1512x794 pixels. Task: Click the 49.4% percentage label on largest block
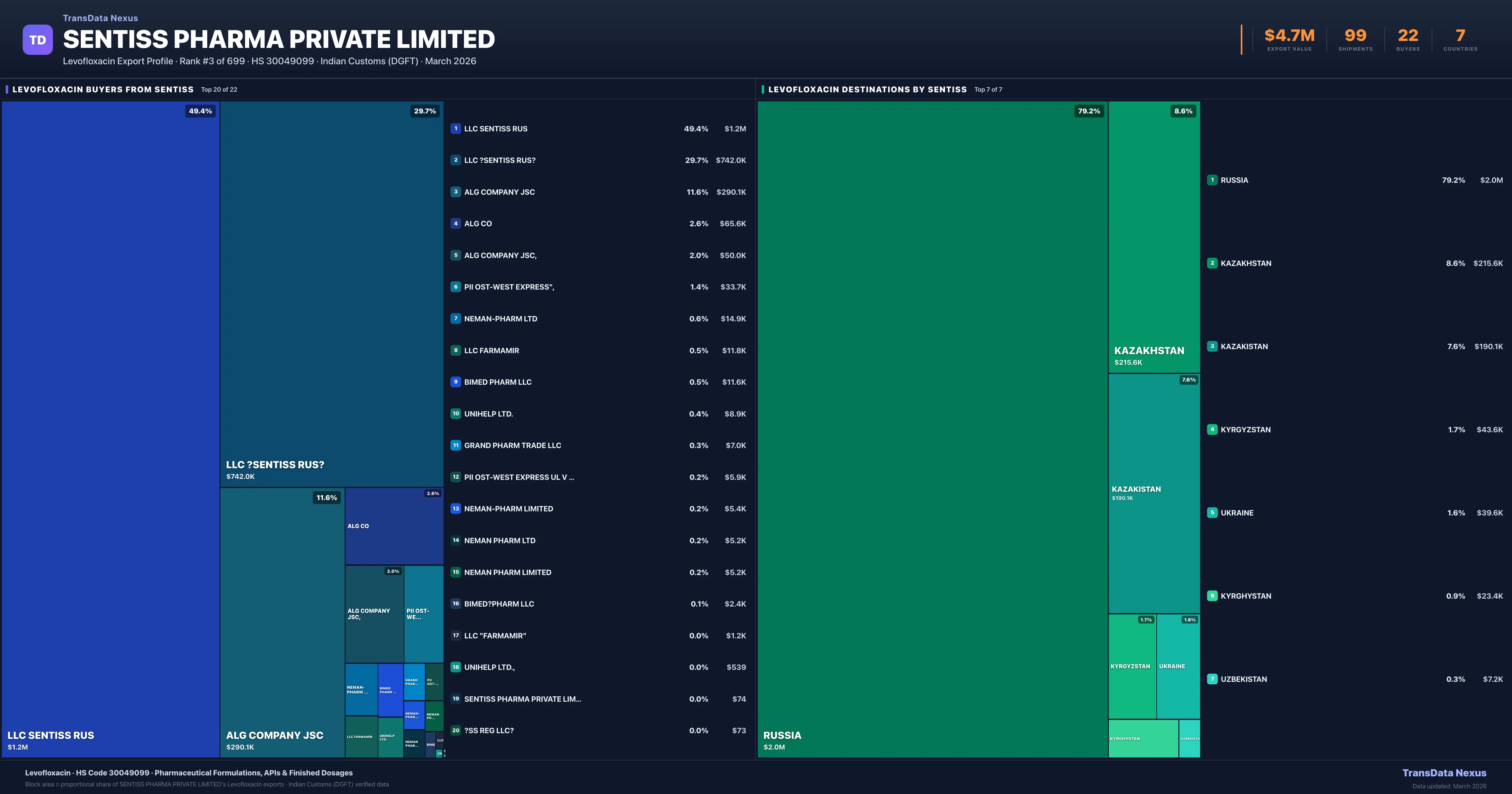click(x=200, y=110)
